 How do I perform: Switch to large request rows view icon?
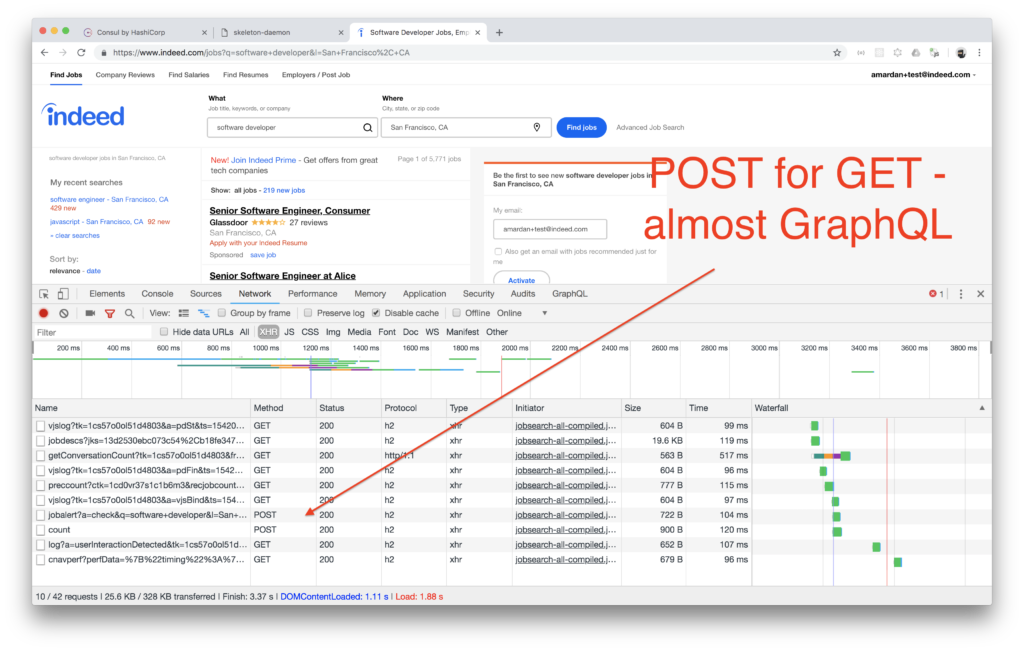tap(184, 313)
